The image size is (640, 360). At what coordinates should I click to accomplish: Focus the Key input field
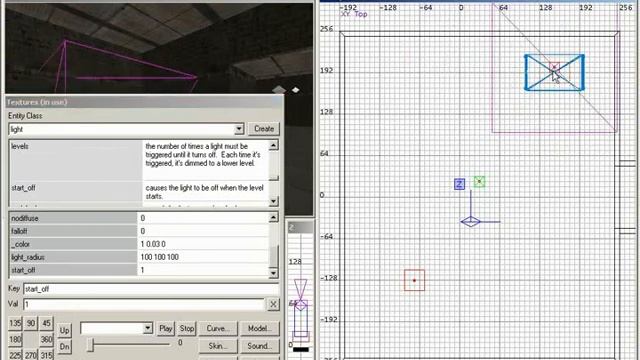pyautogui.click(x=151, y=289)
